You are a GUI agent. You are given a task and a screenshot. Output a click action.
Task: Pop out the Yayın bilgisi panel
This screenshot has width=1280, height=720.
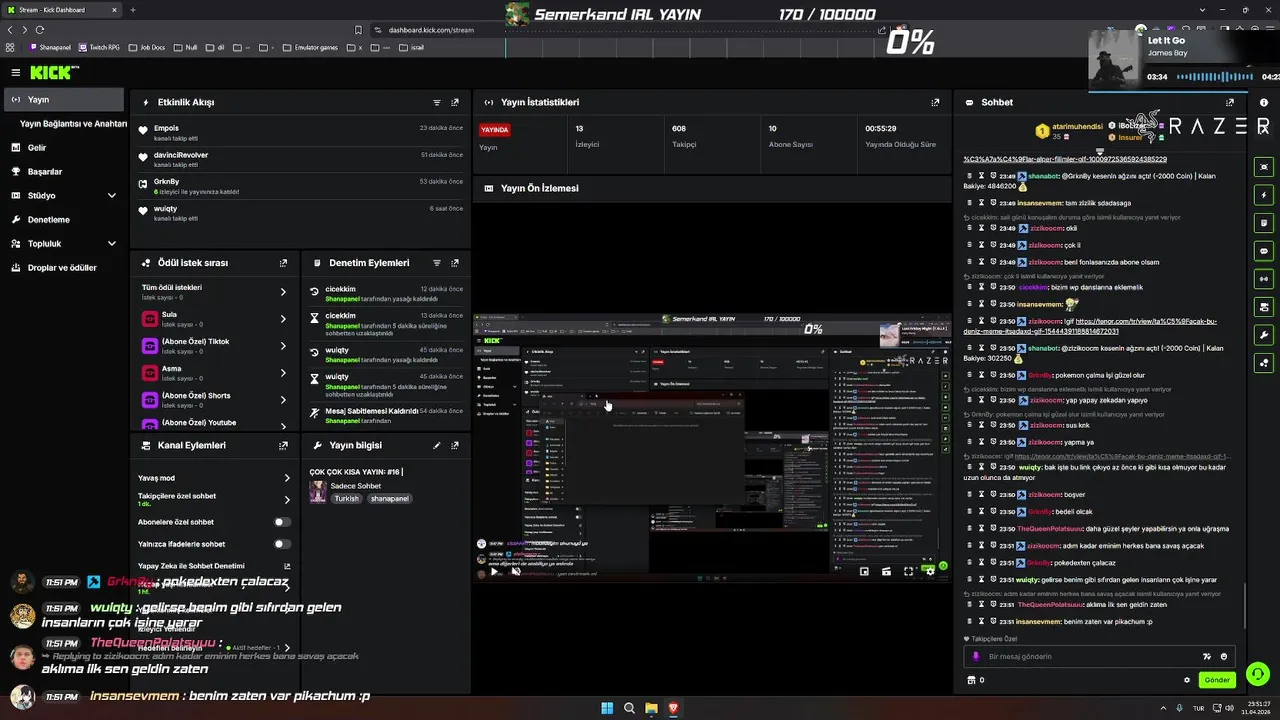point(455,445)
